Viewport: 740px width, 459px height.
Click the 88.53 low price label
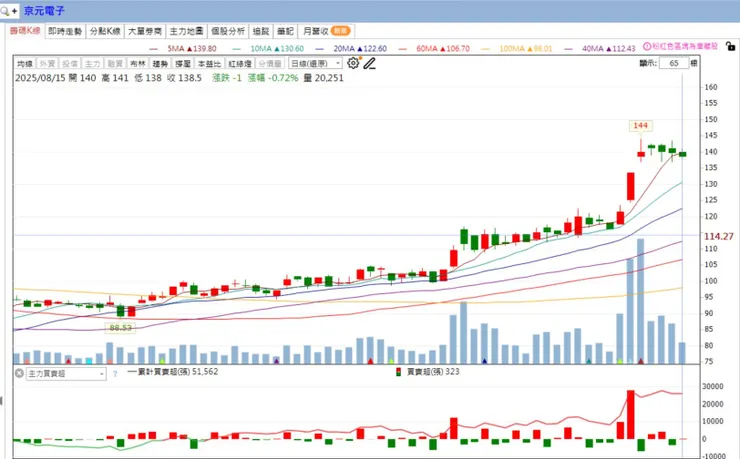click(120, 327)
